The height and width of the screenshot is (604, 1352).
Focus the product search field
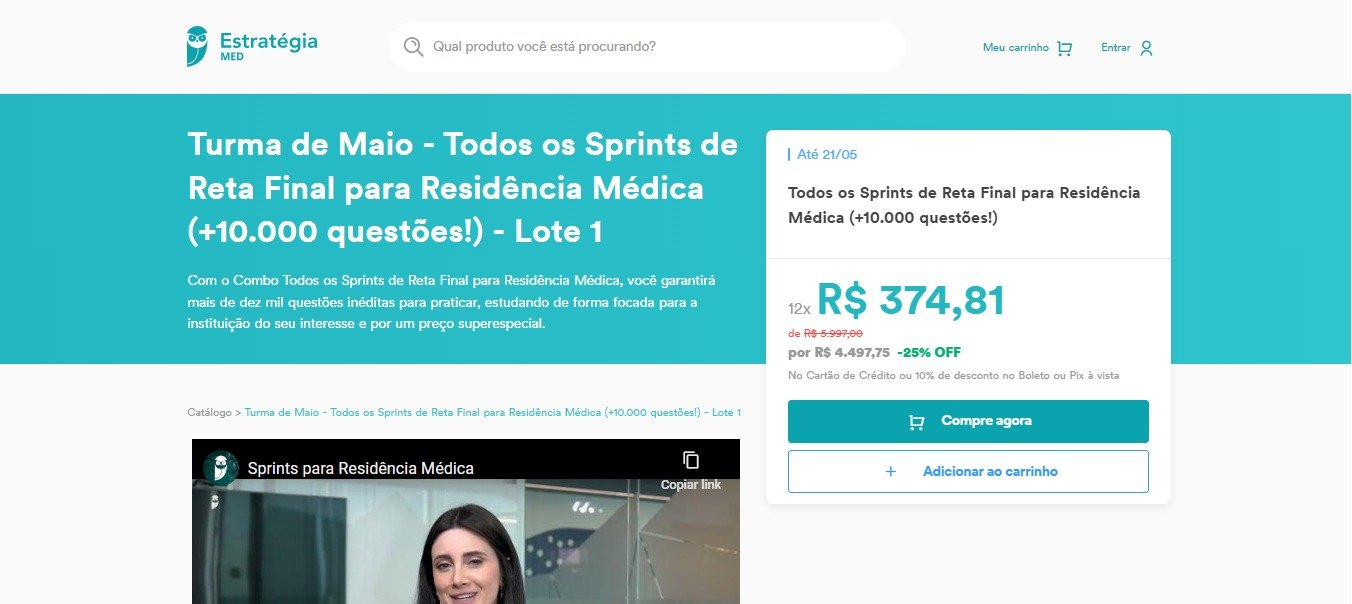[647, 47]
